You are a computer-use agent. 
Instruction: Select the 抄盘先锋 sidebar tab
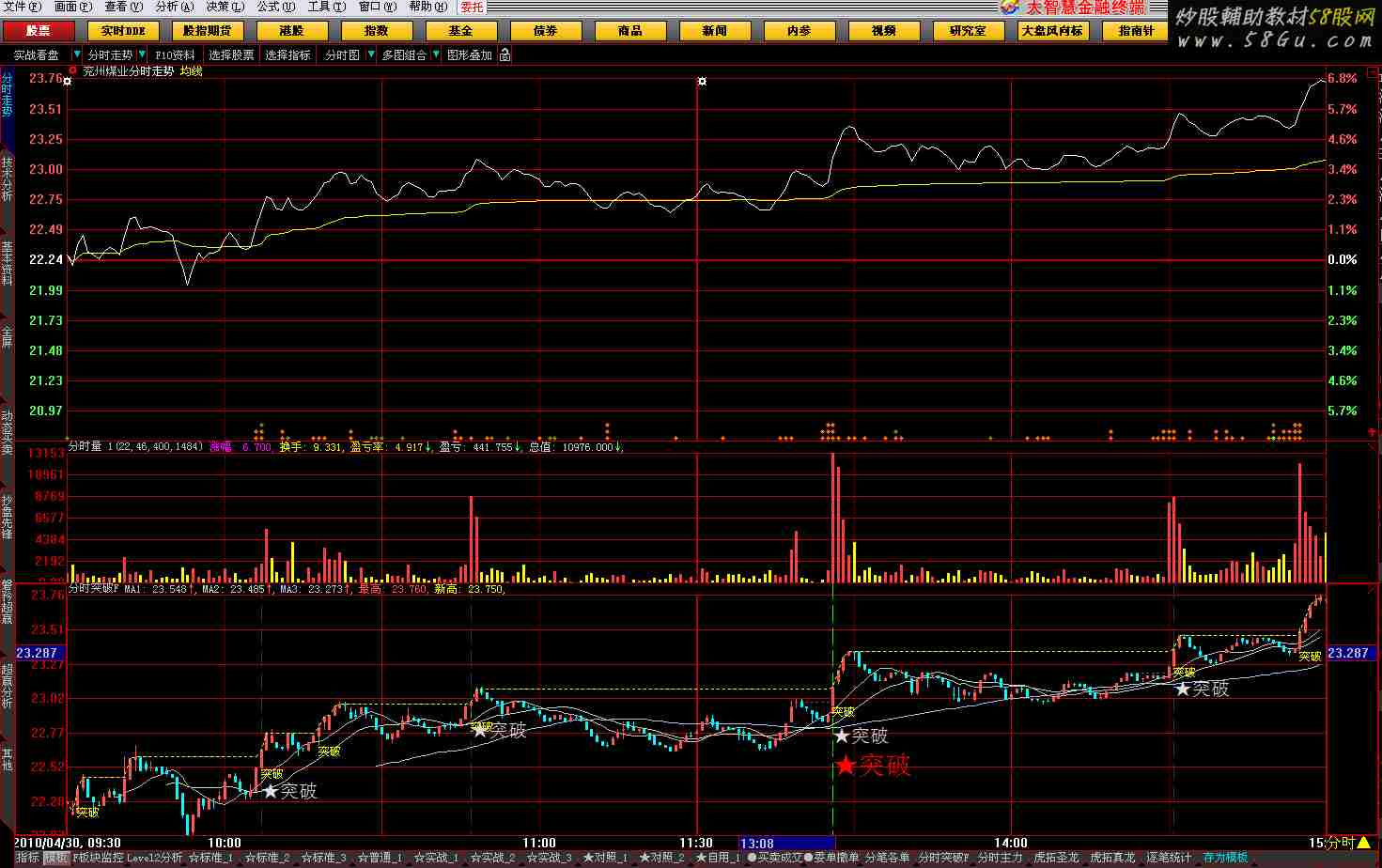(8, 517)
